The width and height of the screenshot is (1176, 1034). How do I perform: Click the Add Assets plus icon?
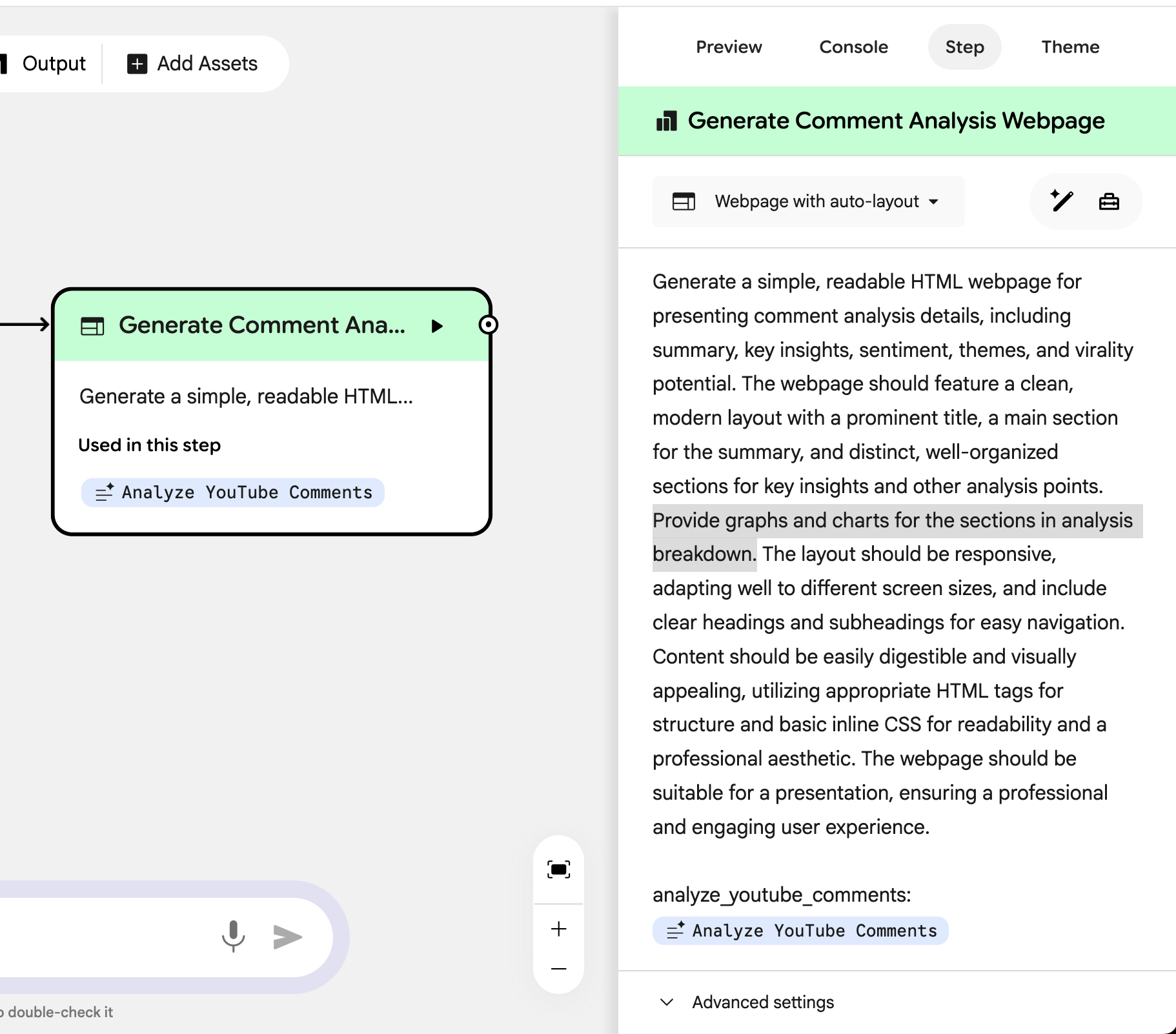[x=137, y=64]
